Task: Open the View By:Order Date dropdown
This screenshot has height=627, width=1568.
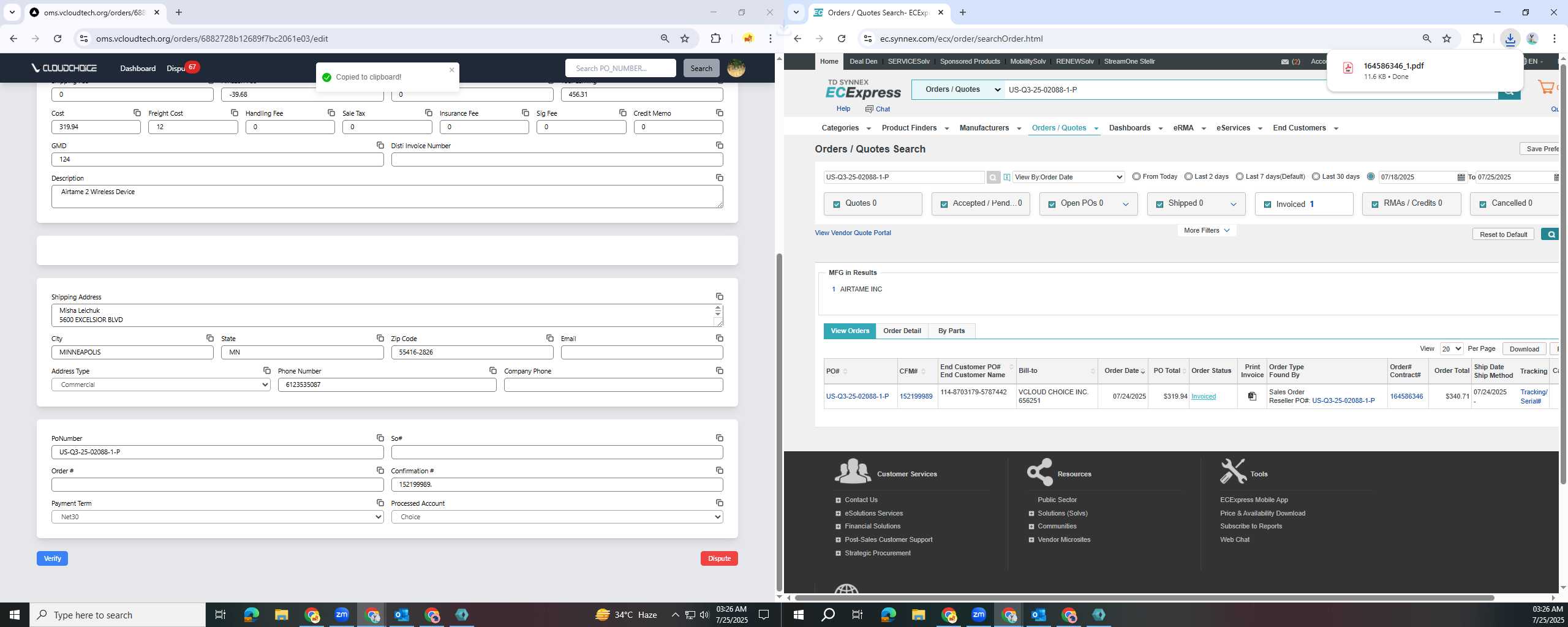Action: click(1068, 177)
